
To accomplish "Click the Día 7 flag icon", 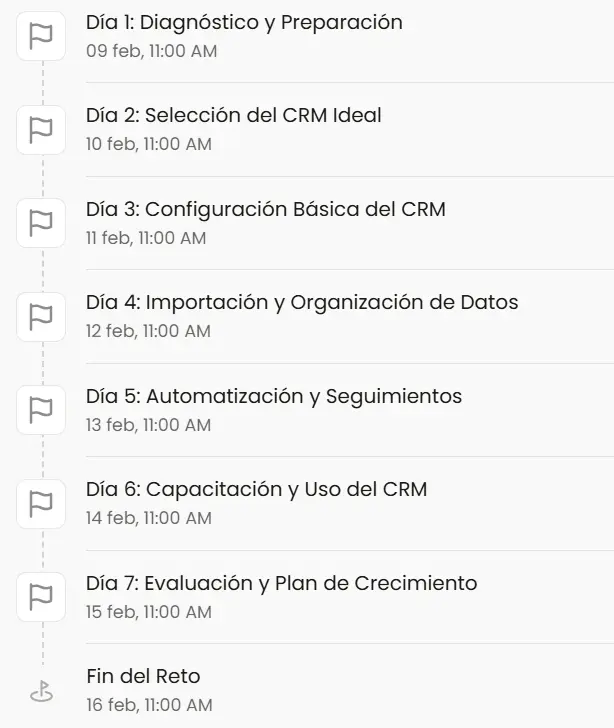I will (x=41, y=597).
